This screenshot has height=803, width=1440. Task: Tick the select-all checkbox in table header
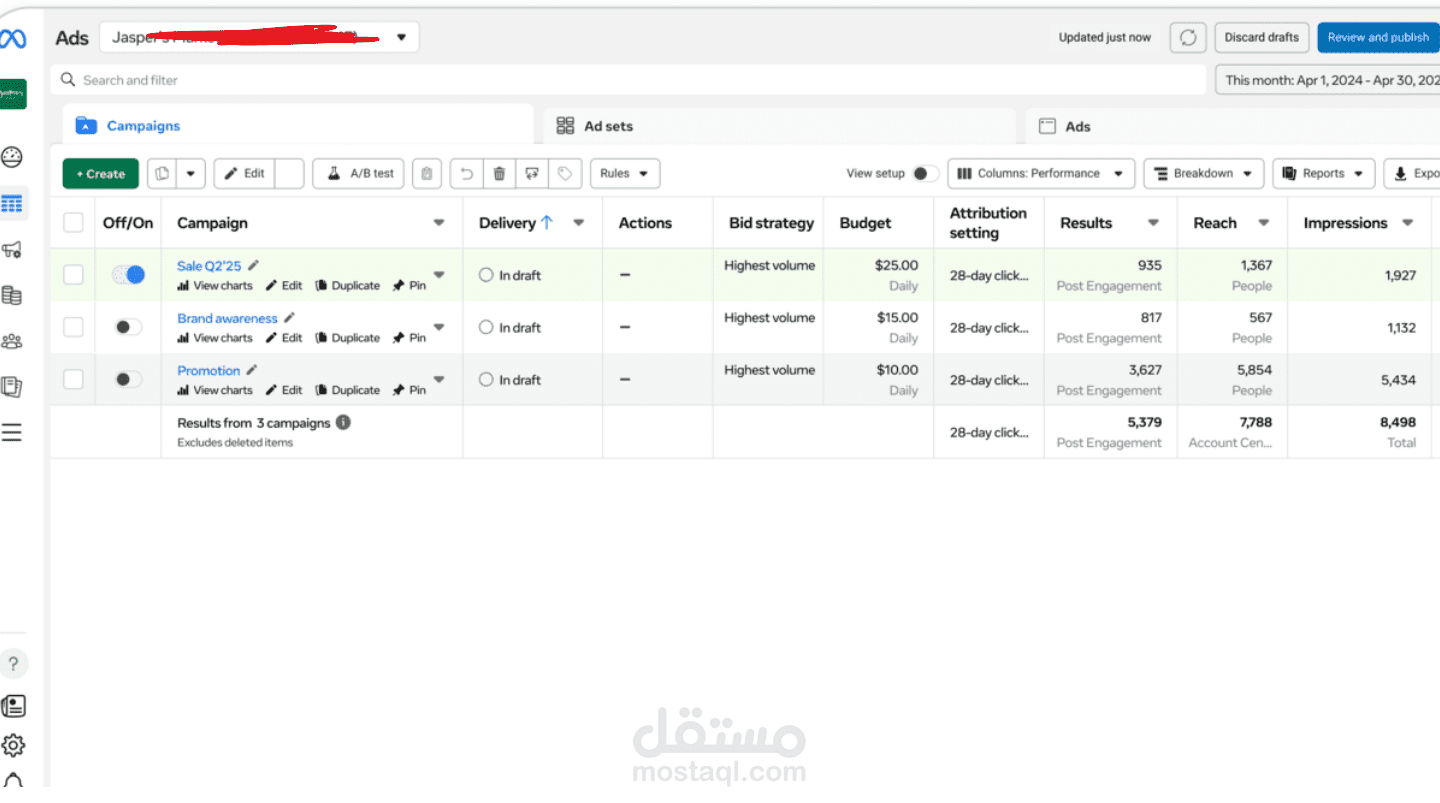pos(73,222)
